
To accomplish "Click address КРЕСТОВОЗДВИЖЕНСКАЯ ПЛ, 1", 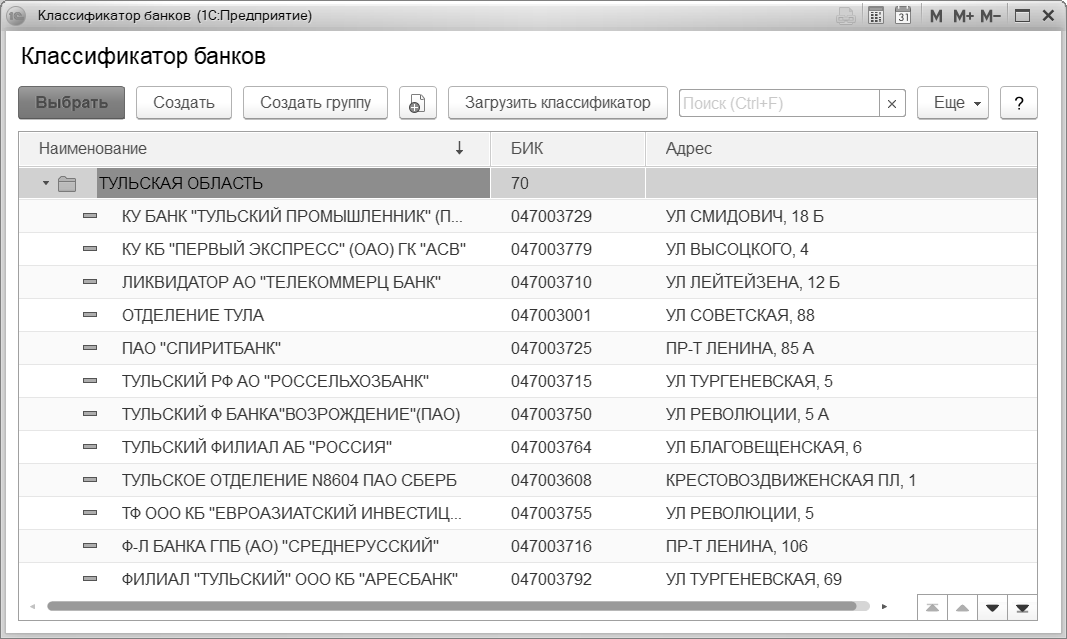I will (x=791, y=480).
